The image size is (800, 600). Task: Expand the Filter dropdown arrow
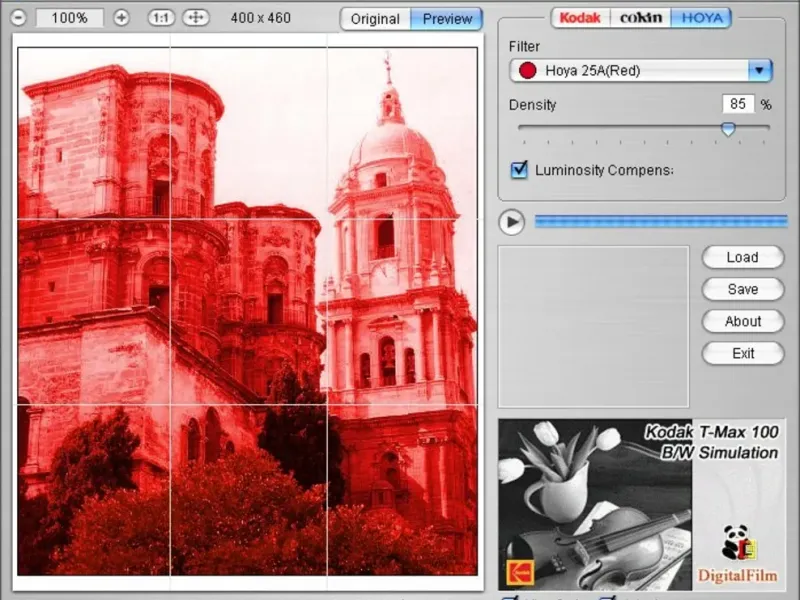point(760,71)
